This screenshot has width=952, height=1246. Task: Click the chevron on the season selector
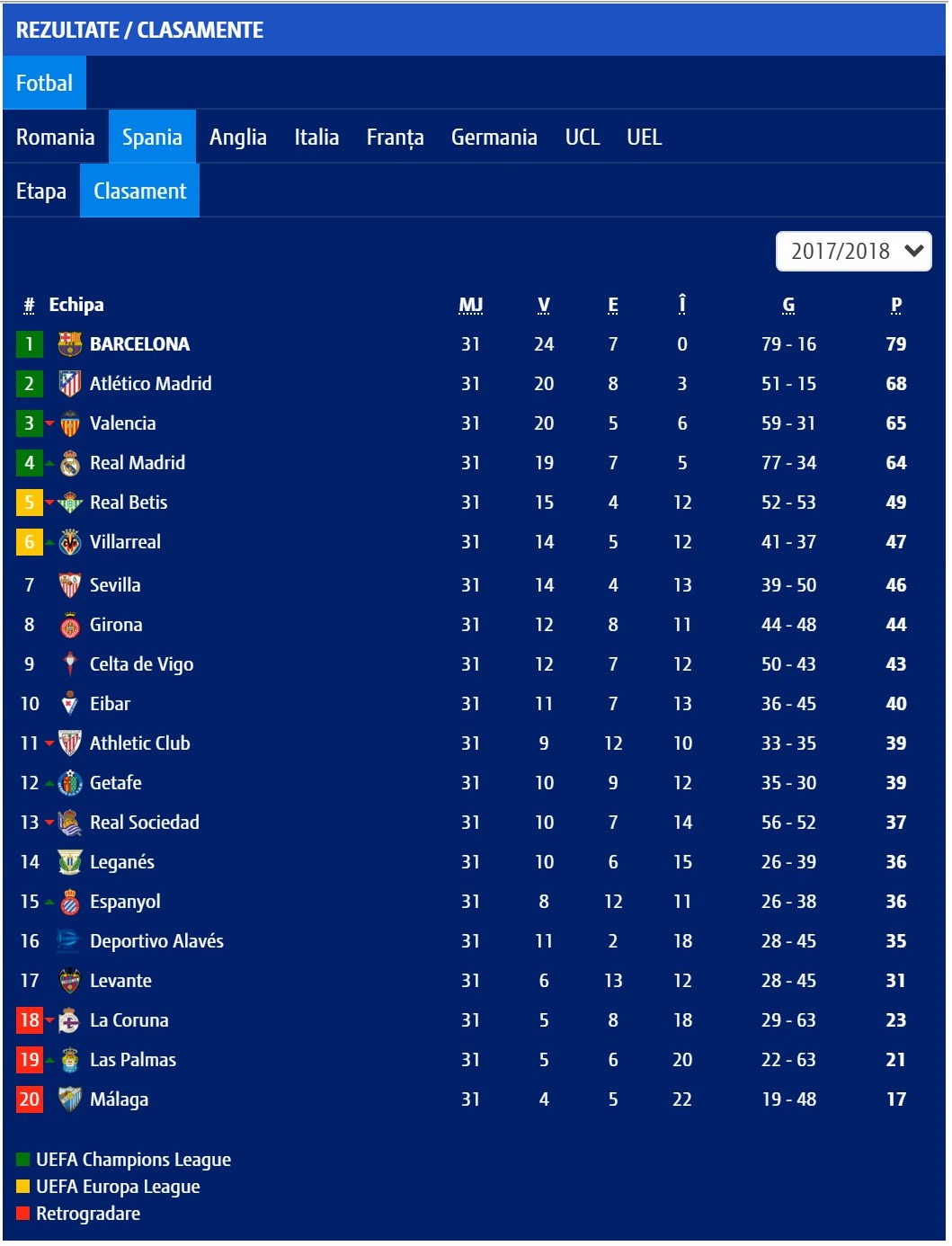click(914, 252)
